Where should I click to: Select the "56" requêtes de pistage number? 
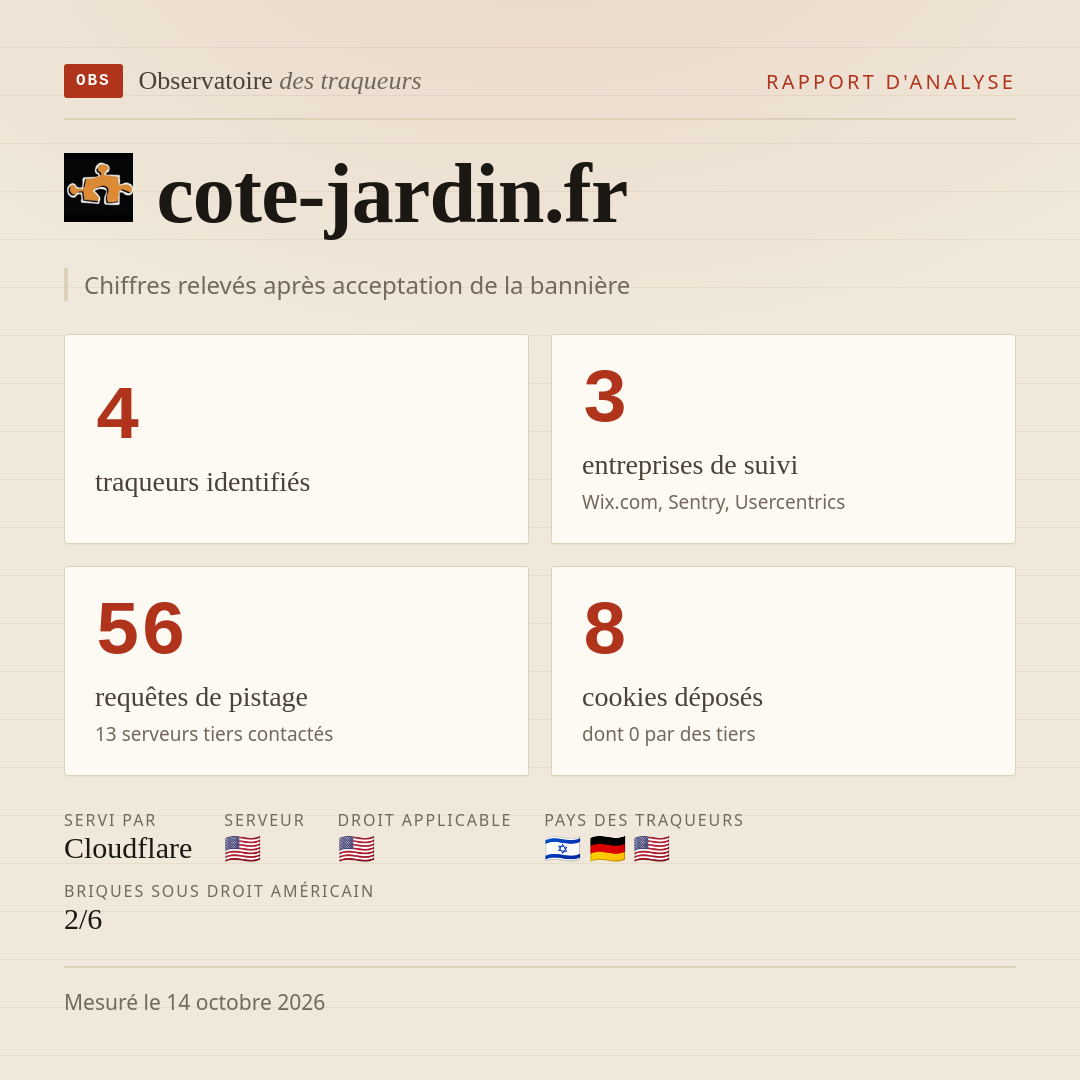tap(141, 628)
